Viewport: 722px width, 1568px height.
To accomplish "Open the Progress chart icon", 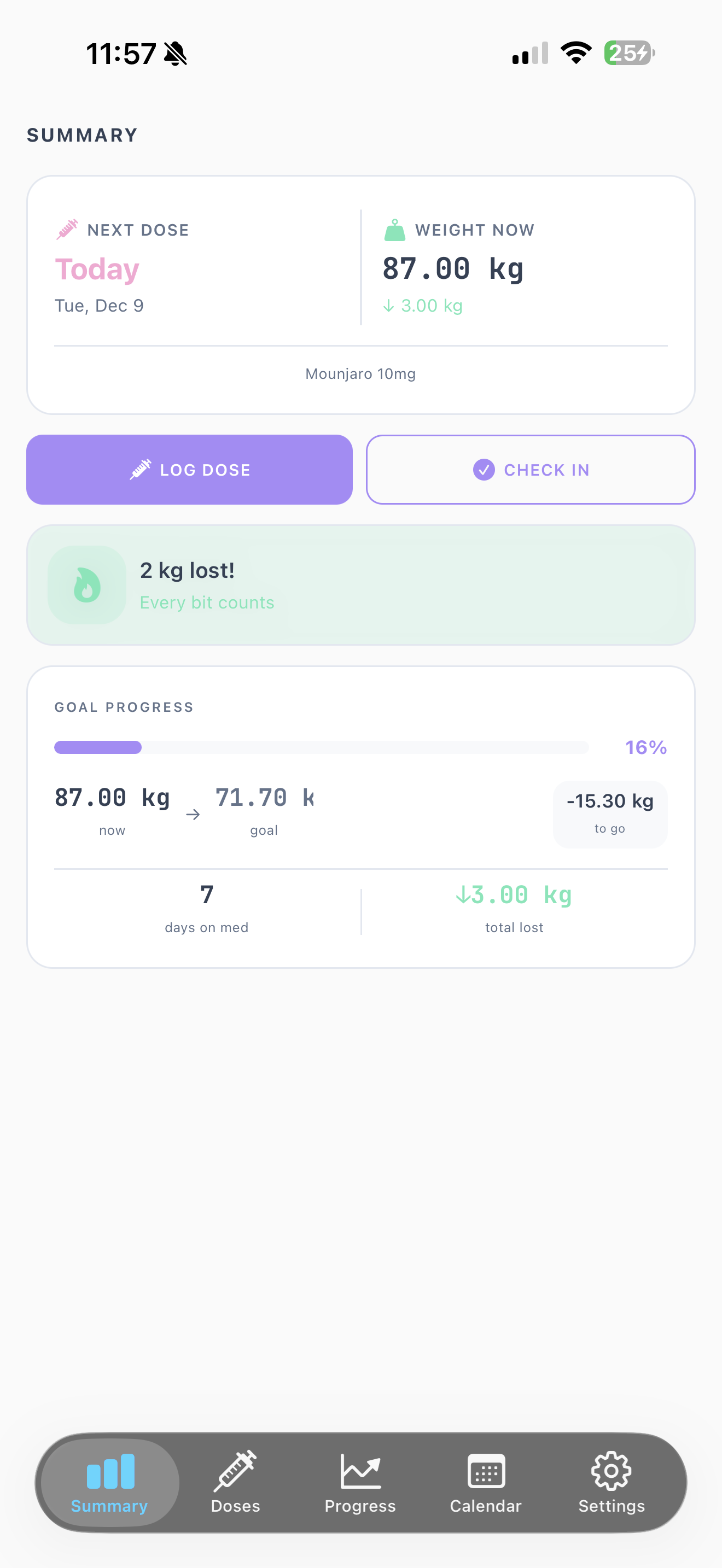I will point(360,1471).
